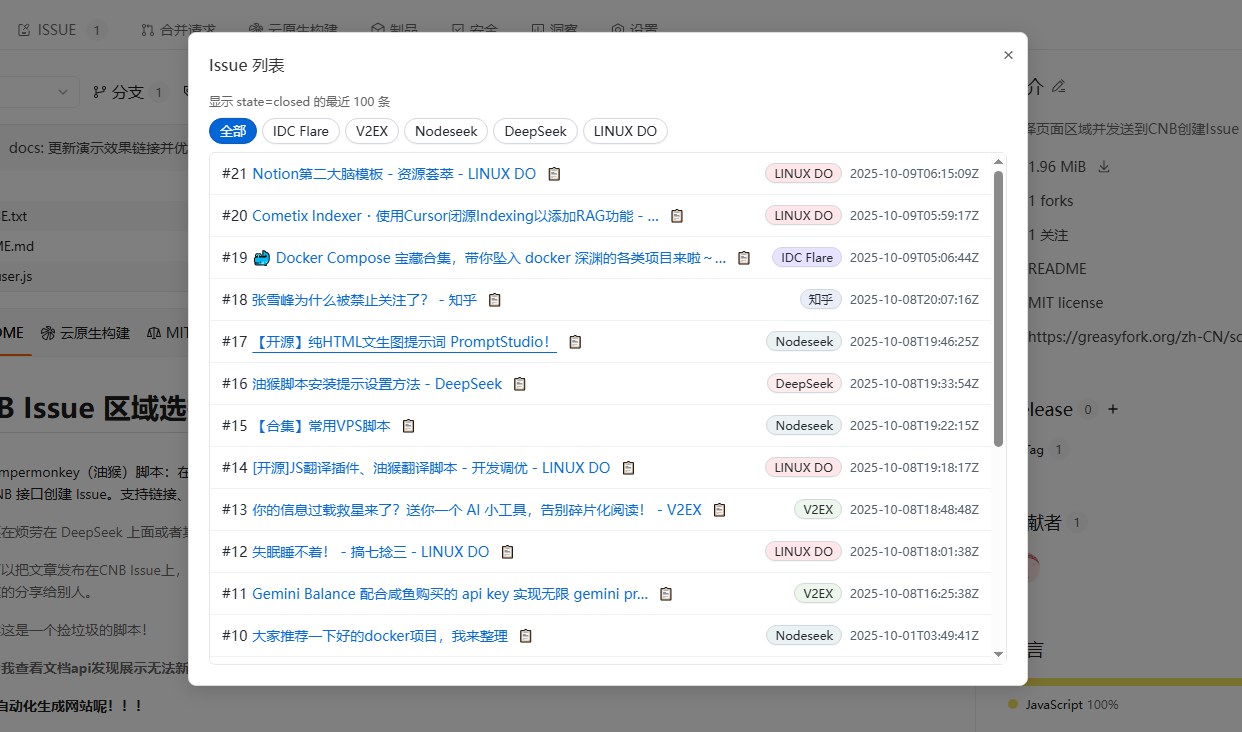This screenshot has height=732, width=1242.
Task: Open issue #16 油猴脚本安装提示 link
Action: [x=377, y=384]
